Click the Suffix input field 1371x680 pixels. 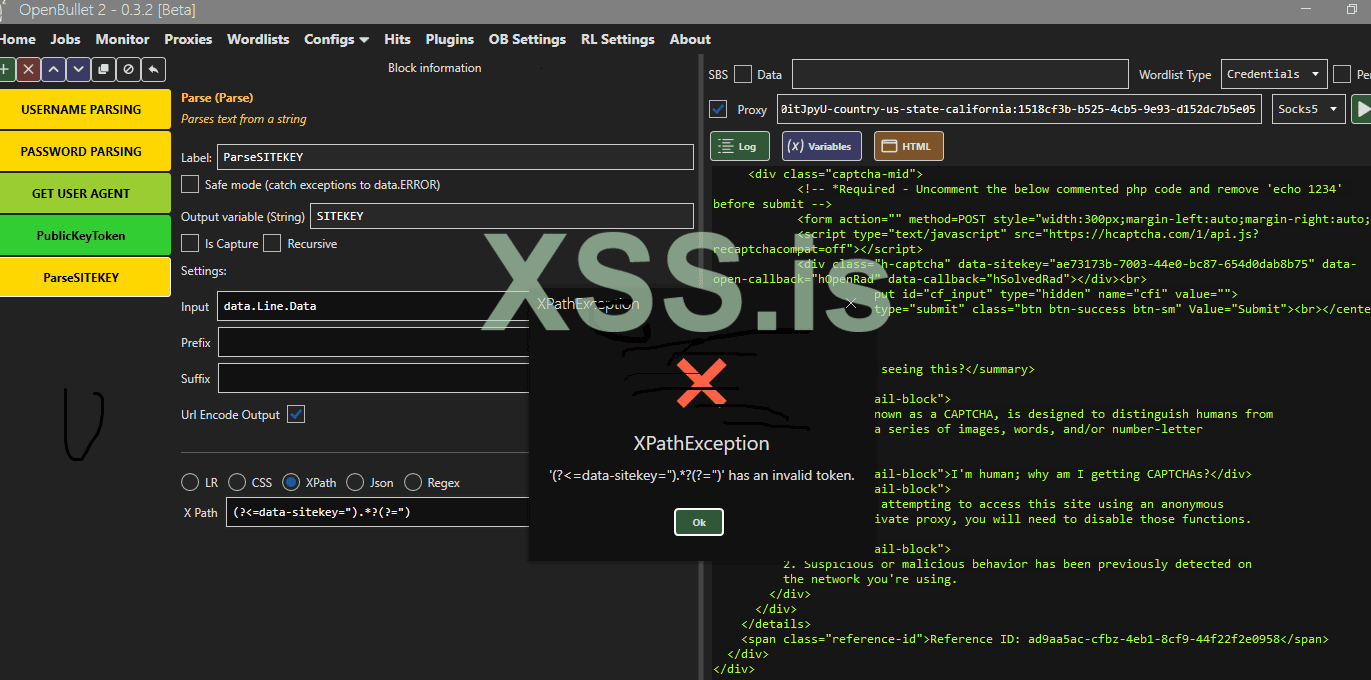tap(373, 378)
